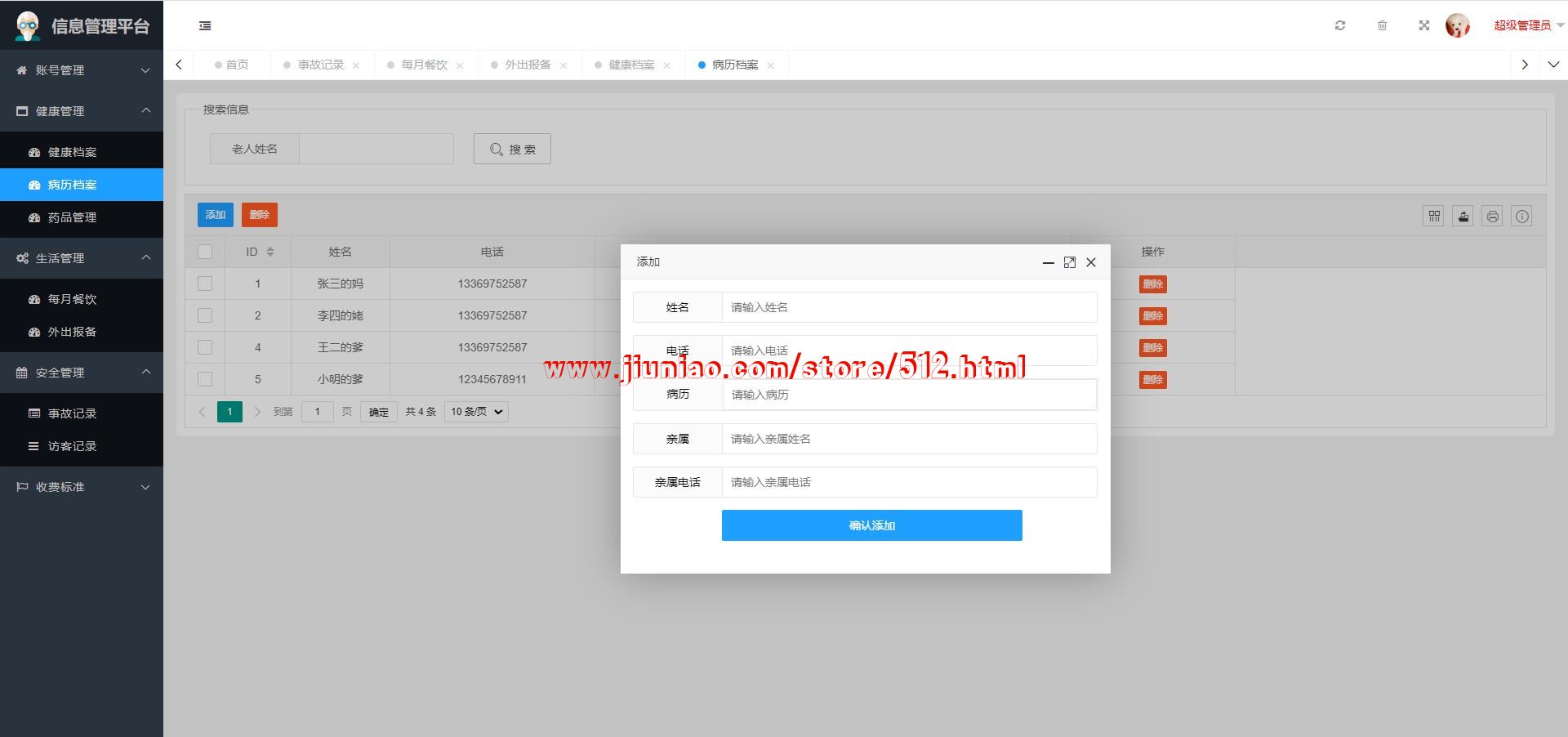The width and height of the screenshot is (1568, 737).
Task: Open the column filter grid icon
Action: pos(1433,217)
